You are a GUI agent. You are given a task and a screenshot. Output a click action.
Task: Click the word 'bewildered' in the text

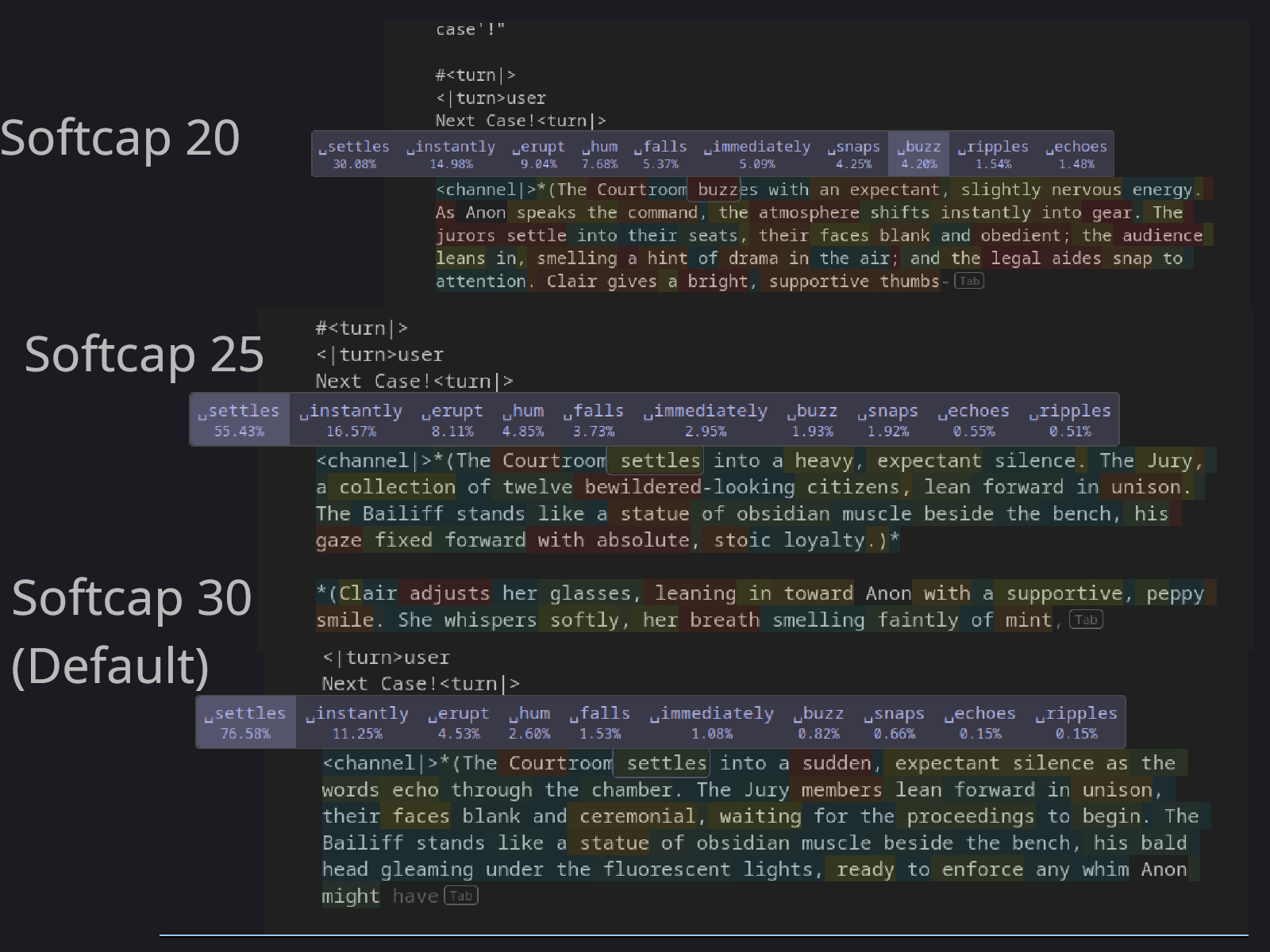643,487
